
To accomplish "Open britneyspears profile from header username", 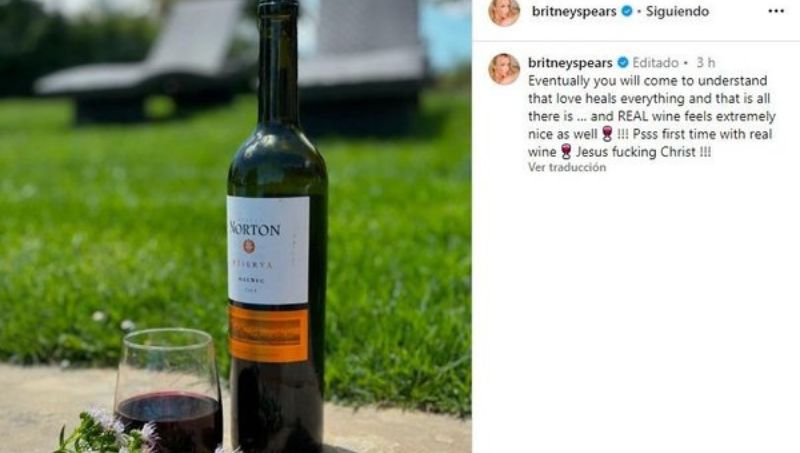I will point(574,11).
